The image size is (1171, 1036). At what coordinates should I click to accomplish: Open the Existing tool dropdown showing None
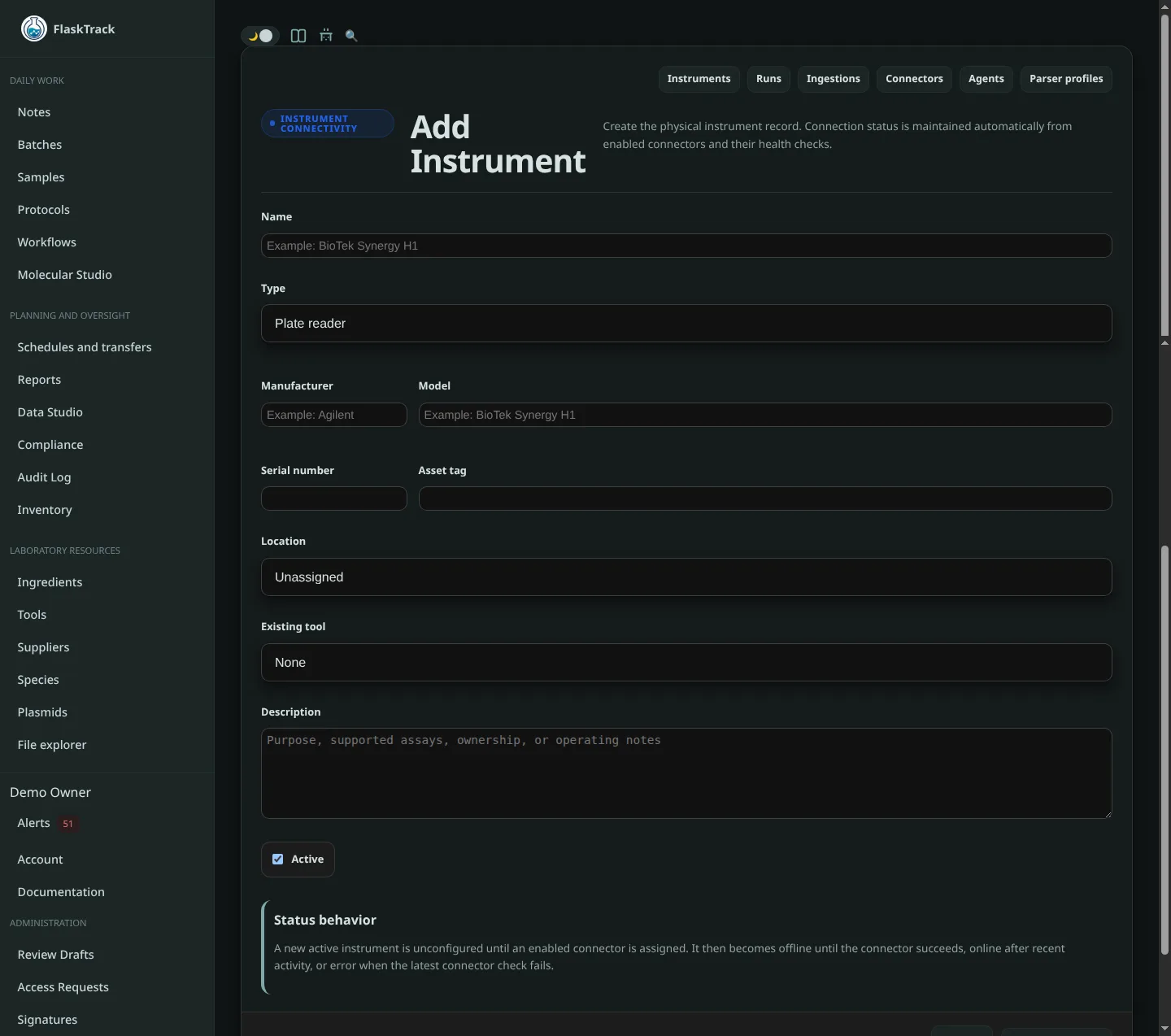686,663
